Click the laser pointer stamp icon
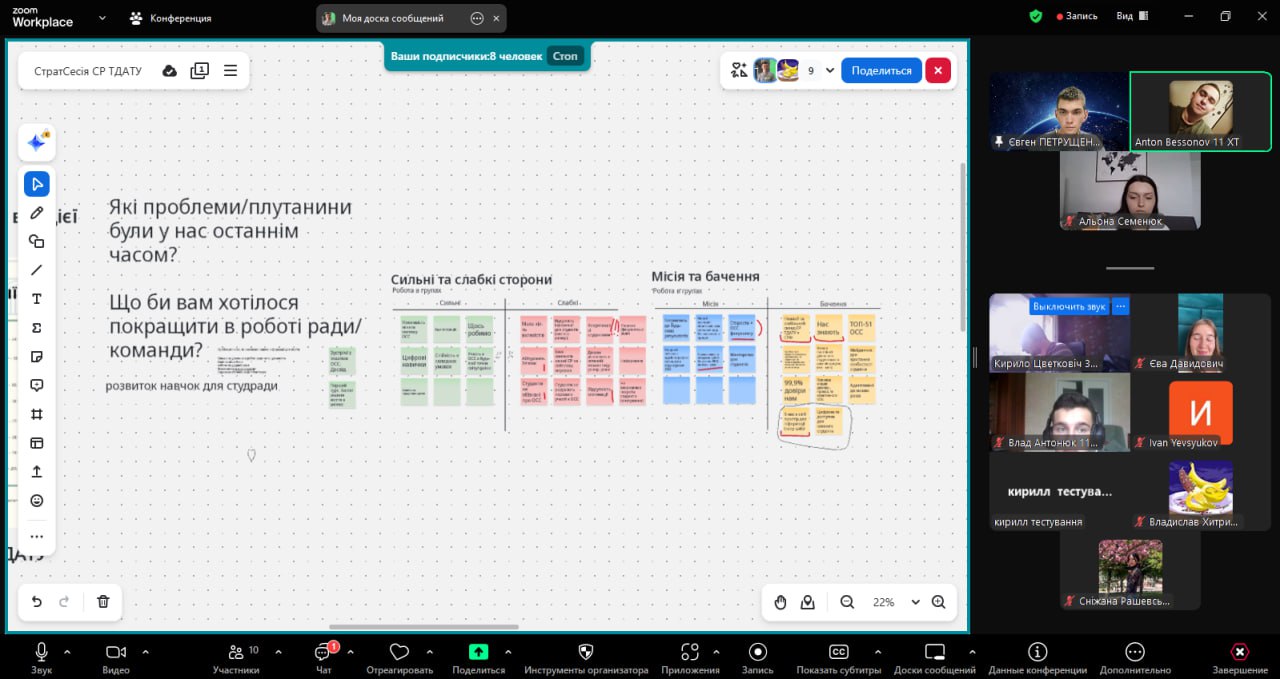 pyautogui.click(x=808, y=602)
